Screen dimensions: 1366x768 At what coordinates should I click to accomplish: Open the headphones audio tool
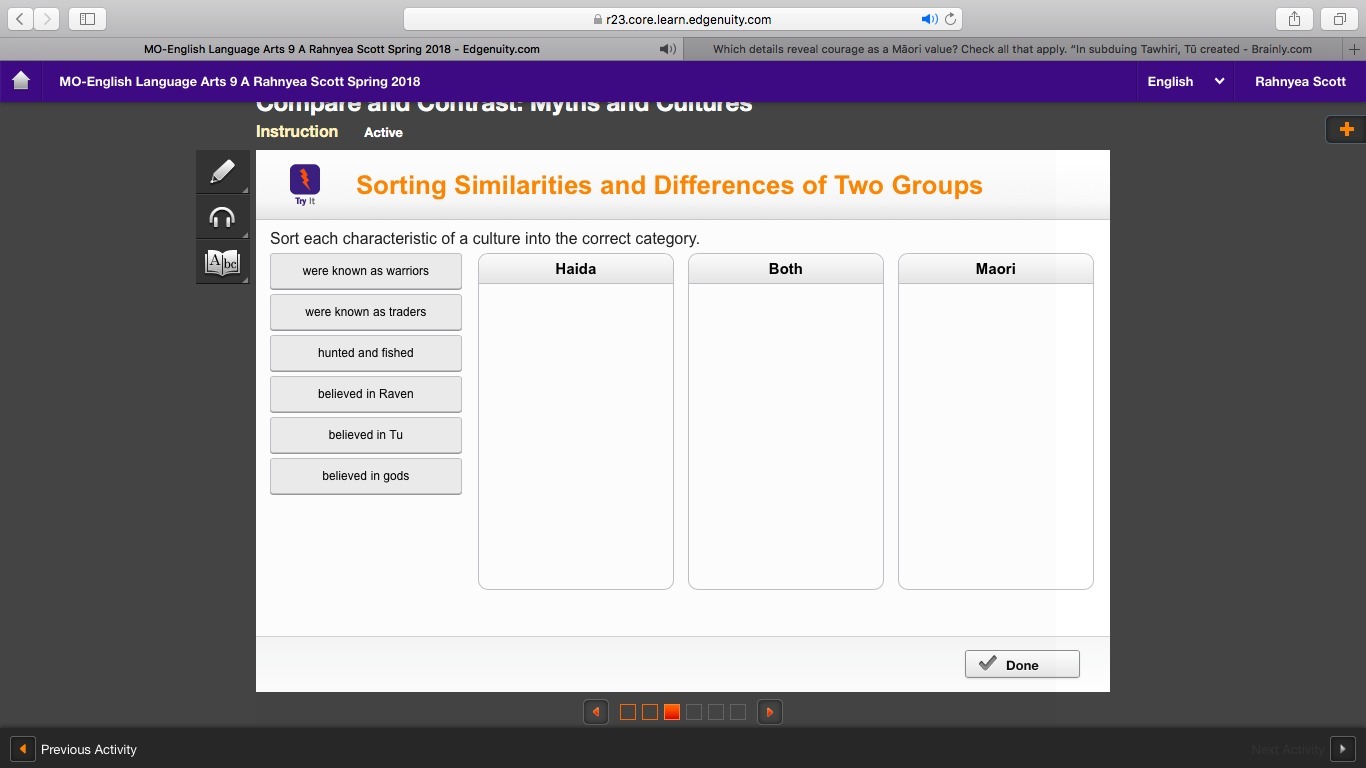tap(222, 217)
